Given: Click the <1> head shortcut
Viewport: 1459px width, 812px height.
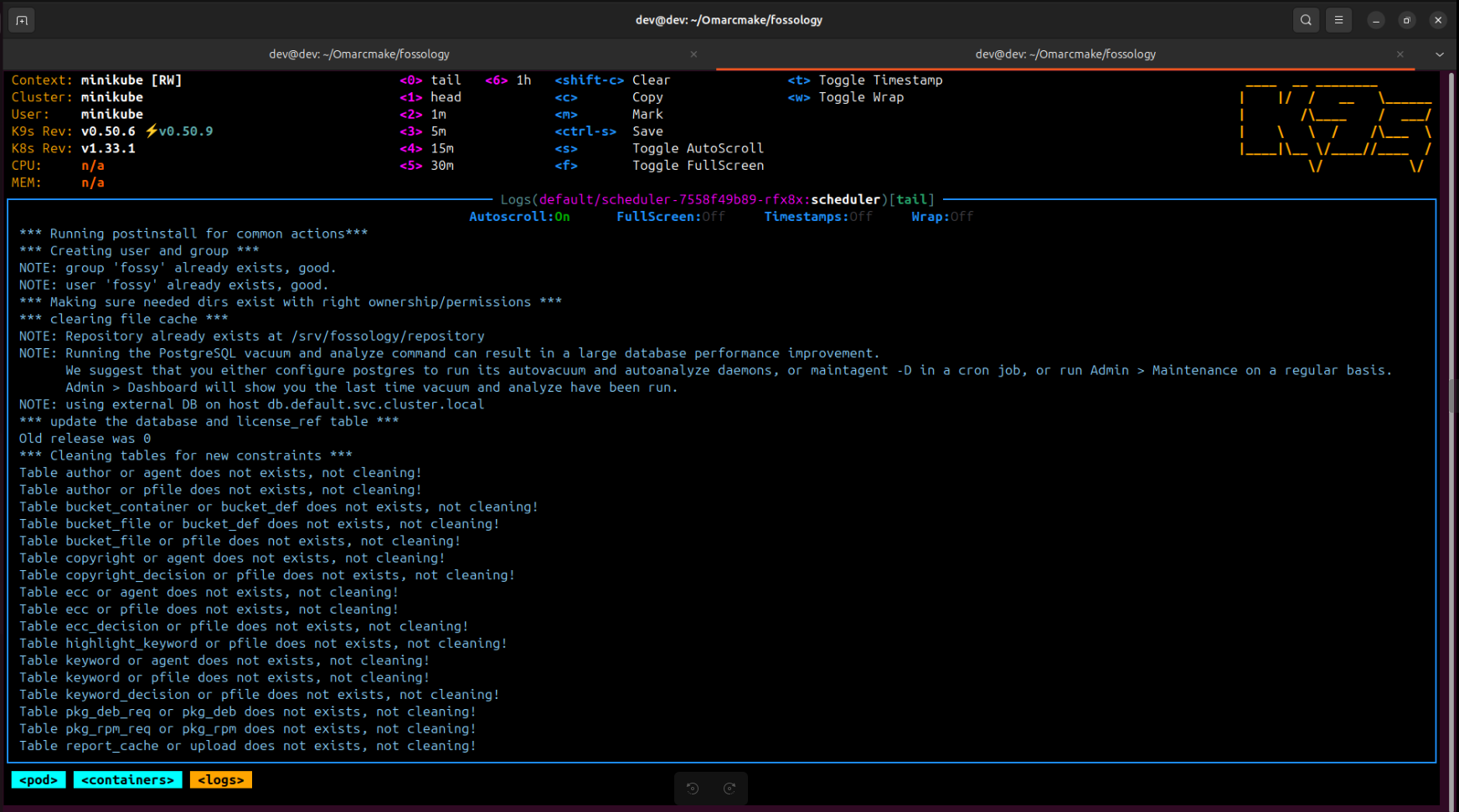Looking at the screenshot, I should 430,97.
